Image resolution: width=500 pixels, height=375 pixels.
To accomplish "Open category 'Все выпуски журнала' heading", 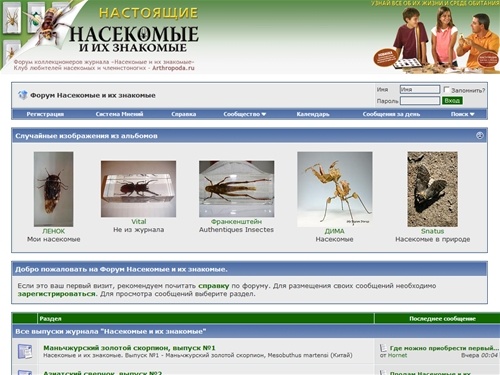I will (x=111, y=332).
